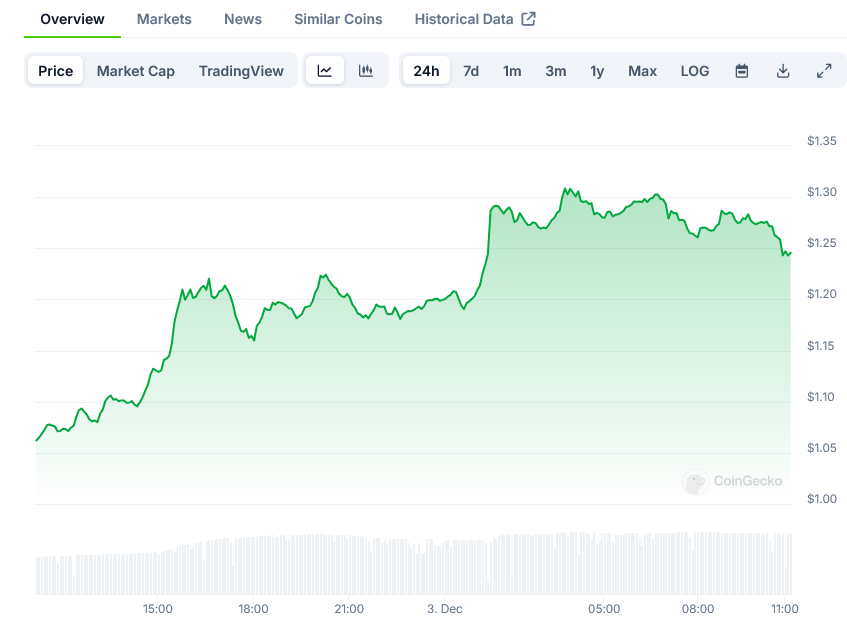847x637 pixels.
Task: Go to the News tab
Action: coord(243,19)
